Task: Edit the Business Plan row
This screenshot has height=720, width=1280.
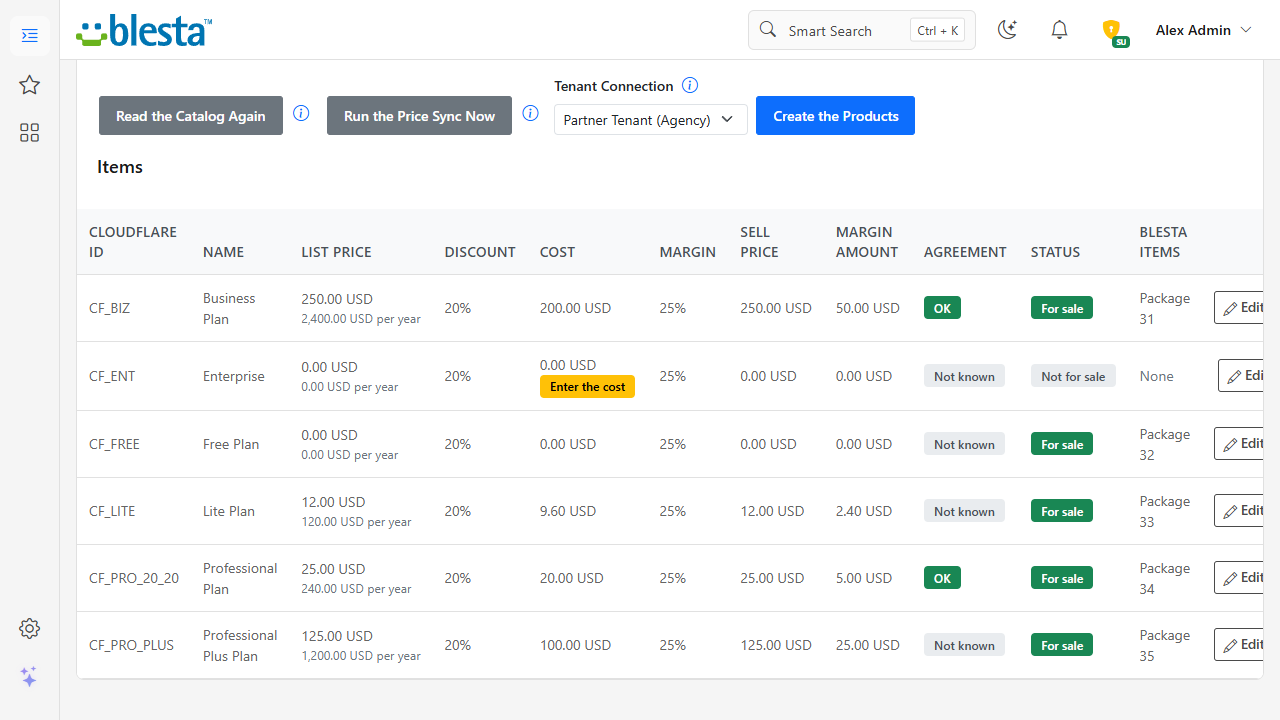Action: click(x=1240, y=308)
